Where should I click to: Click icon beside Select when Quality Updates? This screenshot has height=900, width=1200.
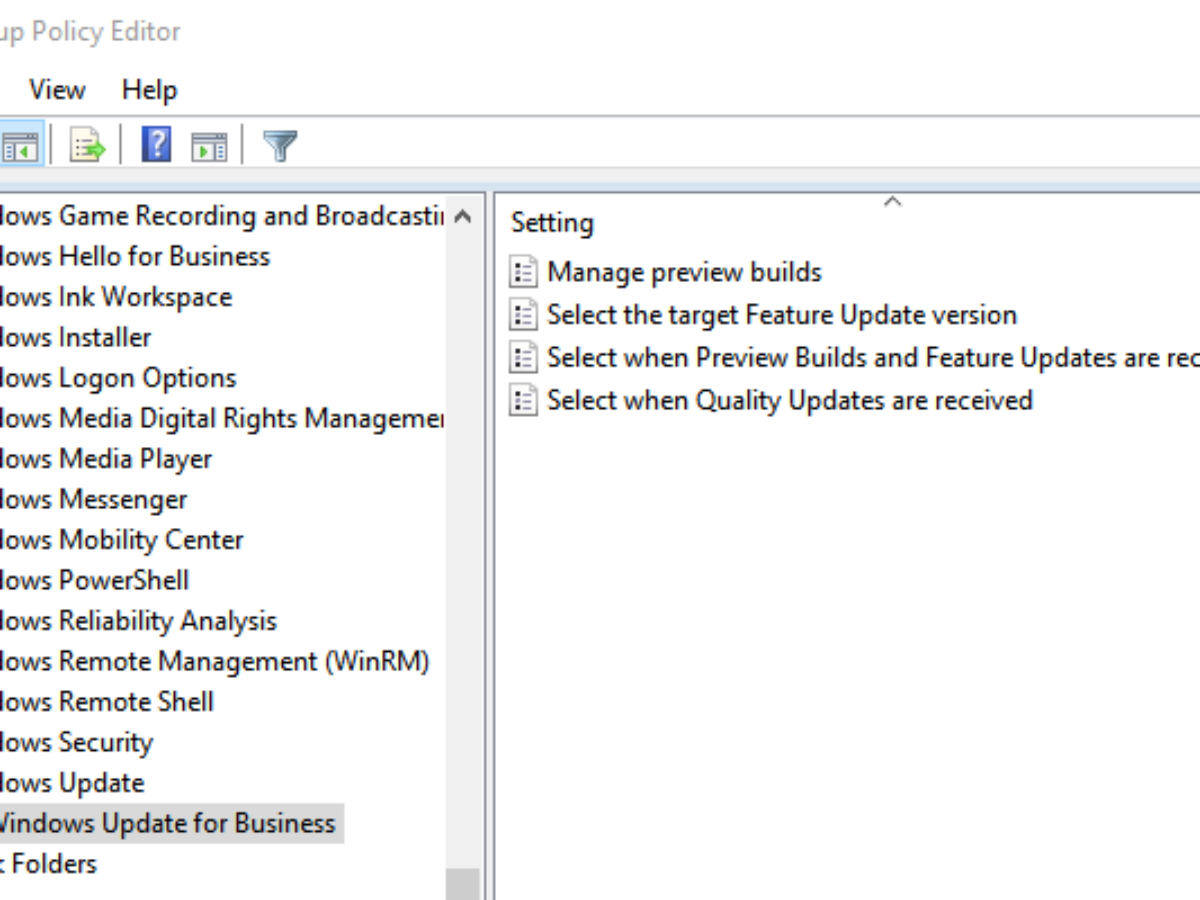point(523,400)
